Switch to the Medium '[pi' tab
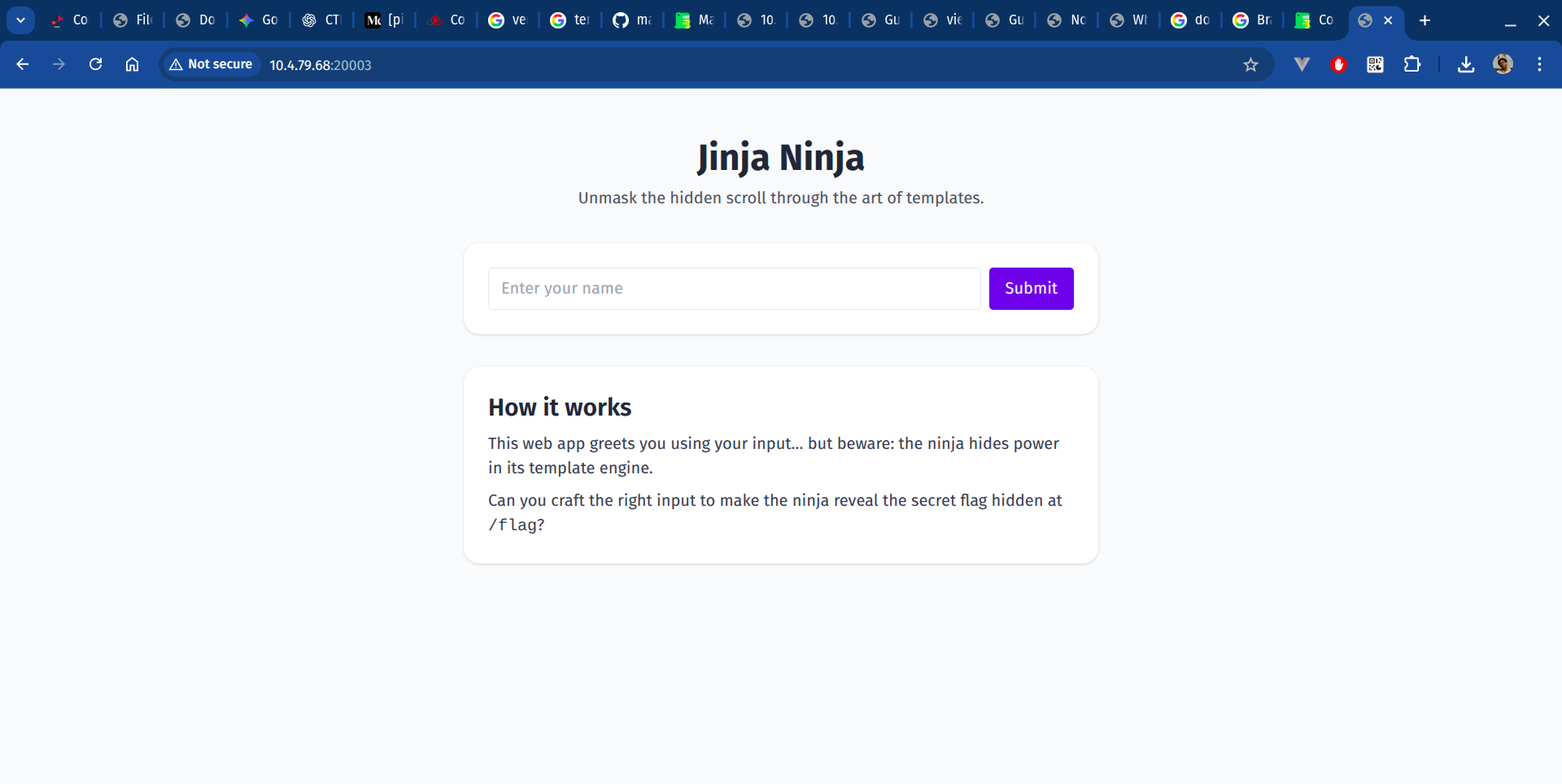The width and height of the screenshot is (1562, 784). tap(384, 20)
